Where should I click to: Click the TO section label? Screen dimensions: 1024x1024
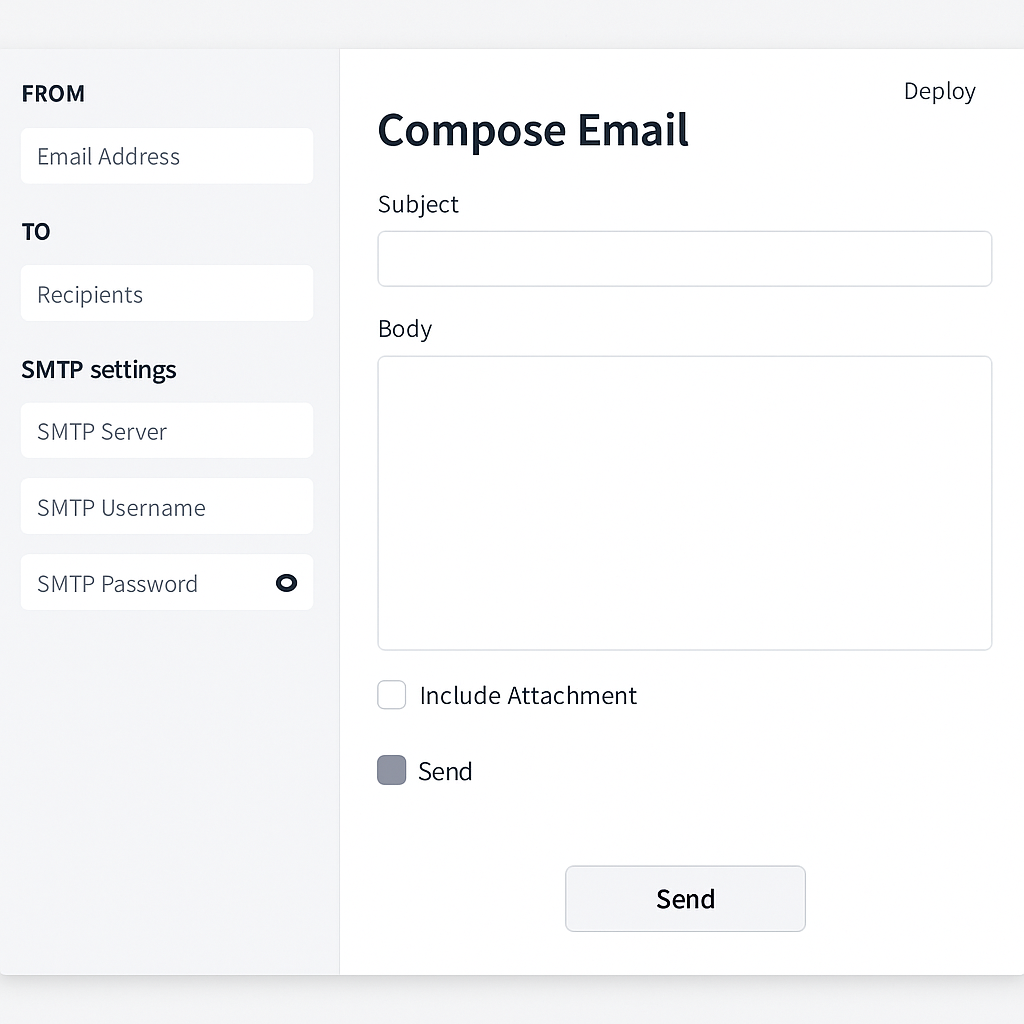pos(36,232)
